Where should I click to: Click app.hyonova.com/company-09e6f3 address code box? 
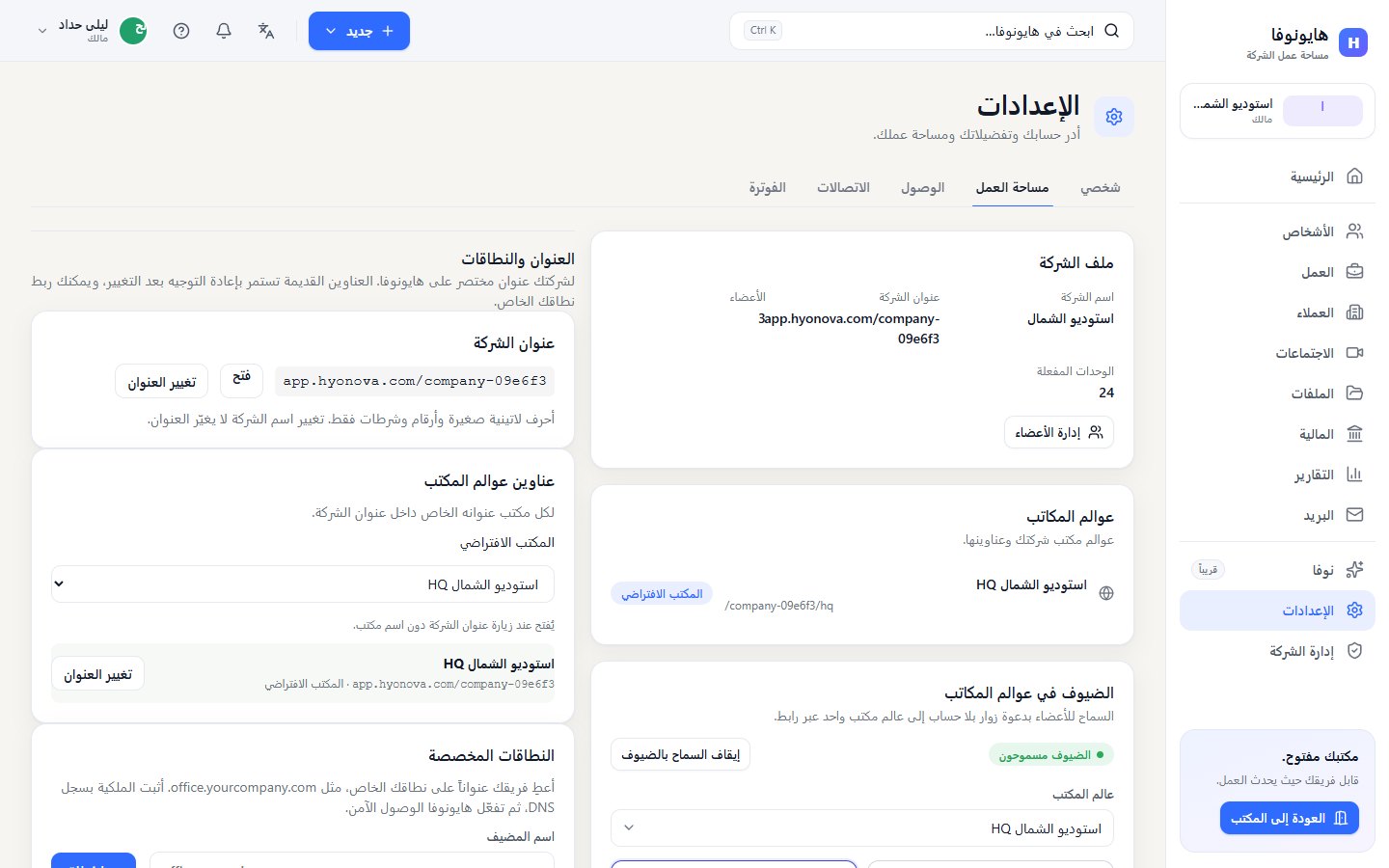(x=415, y=381)
